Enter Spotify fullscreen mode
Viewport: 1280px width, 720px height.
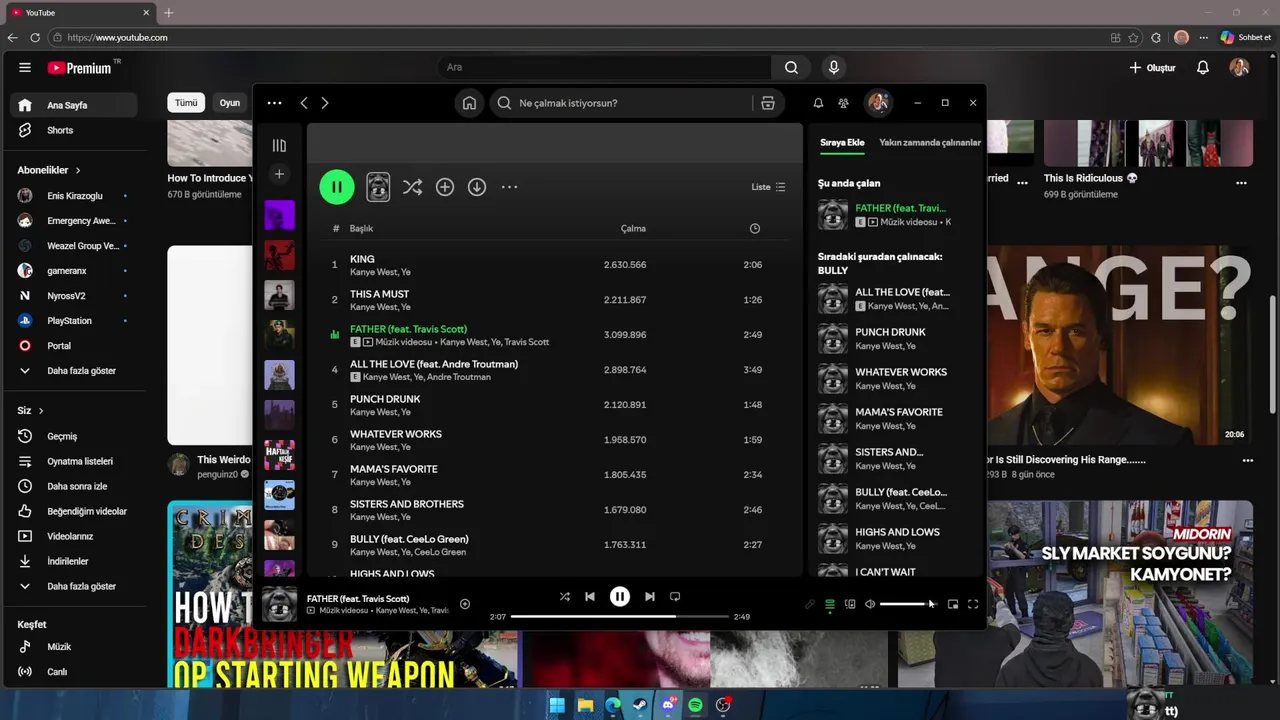973,604
